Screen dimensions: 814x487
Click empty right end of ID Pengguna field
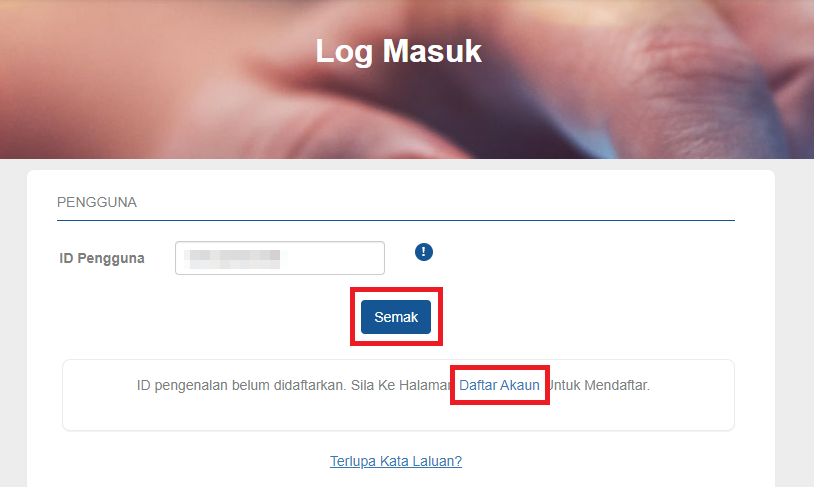pos(337,258)
